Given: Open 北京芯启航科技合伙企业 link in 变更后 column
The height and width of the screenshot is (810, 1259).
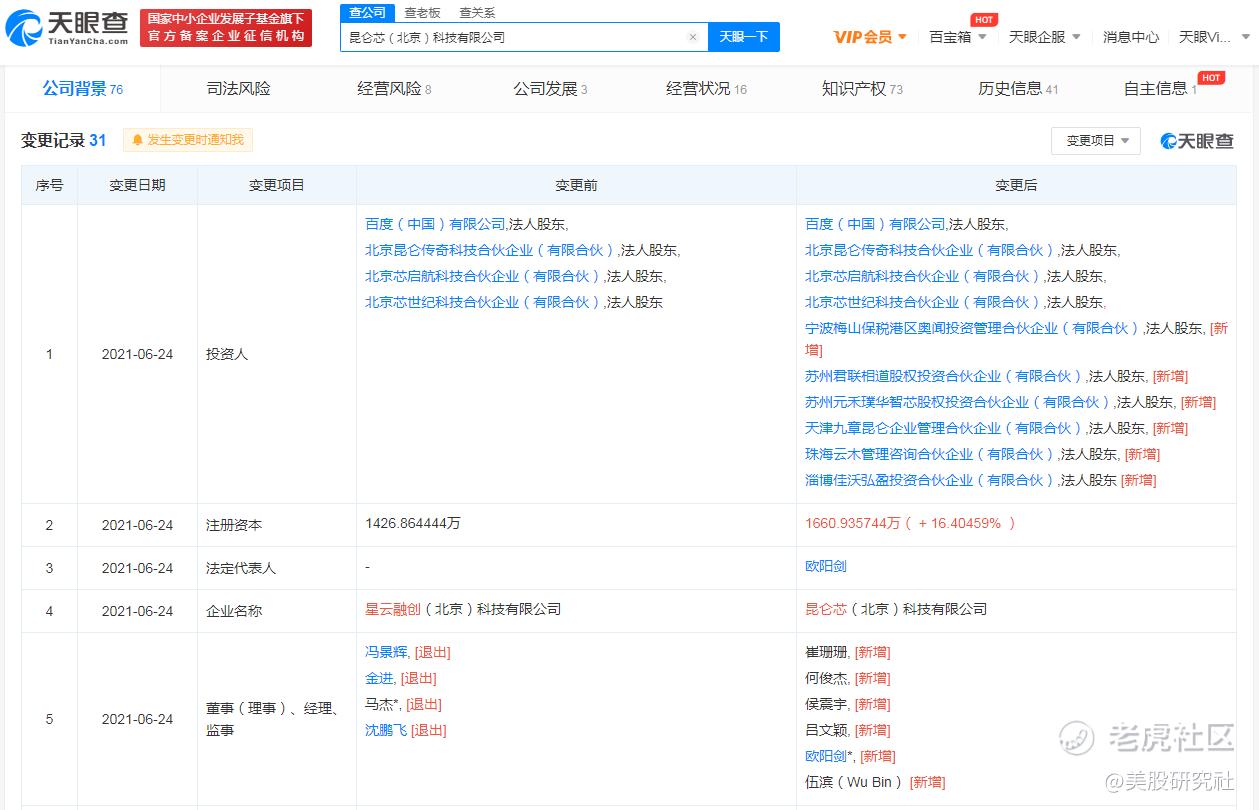Looking at the screenshot, I should click(x=924, y=277).
